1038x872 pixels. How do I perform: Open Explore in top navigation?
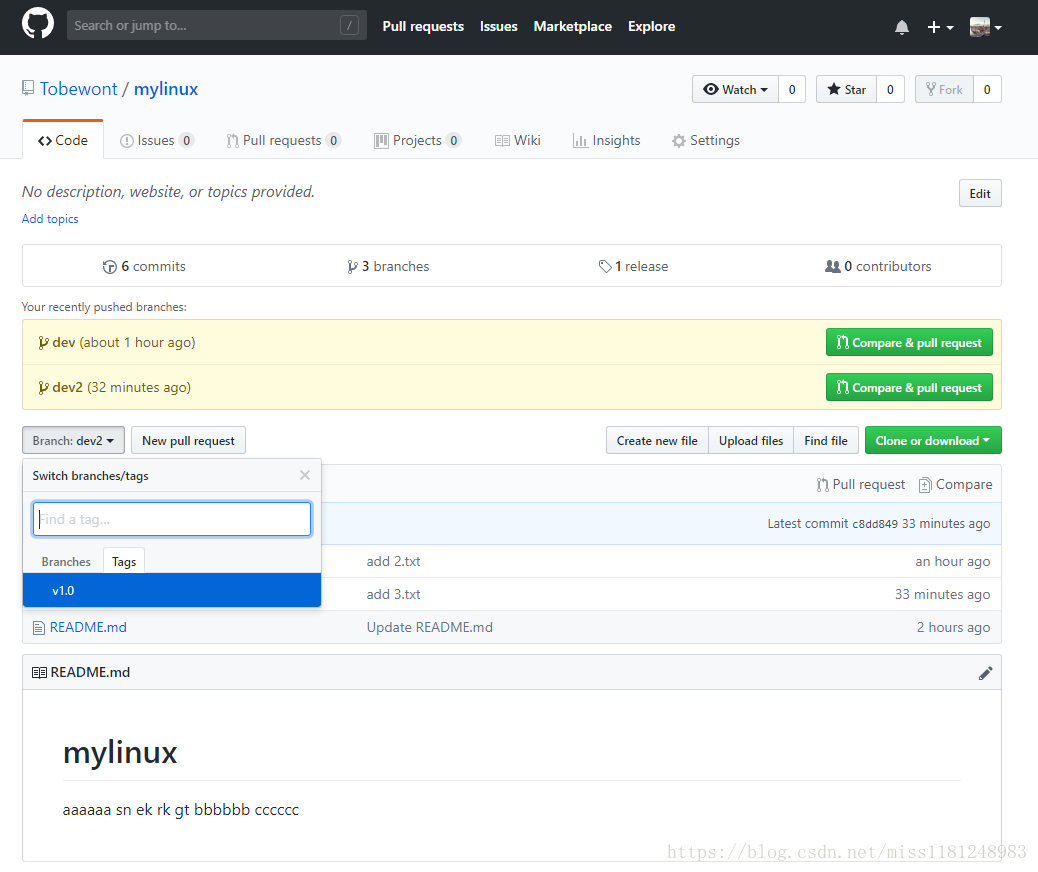point(651,26)
